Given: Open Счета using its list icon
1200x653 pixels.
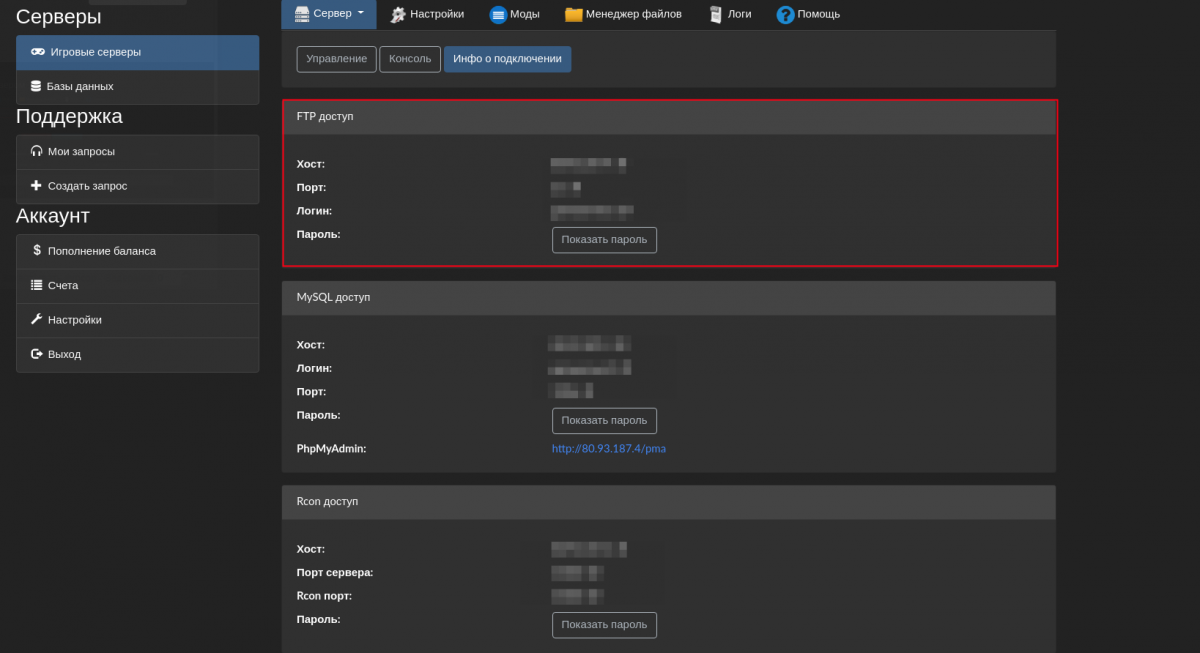Looking at the screenshot, I should (x=37, y=285).
